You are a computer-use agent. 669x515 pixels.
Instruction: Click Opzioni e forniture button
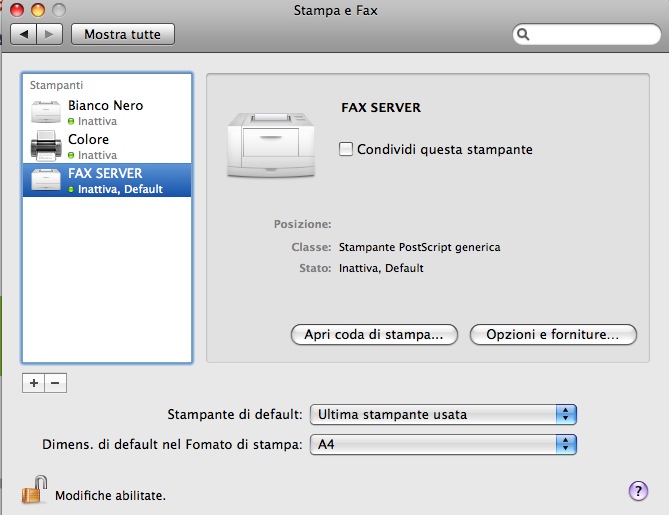553,335
